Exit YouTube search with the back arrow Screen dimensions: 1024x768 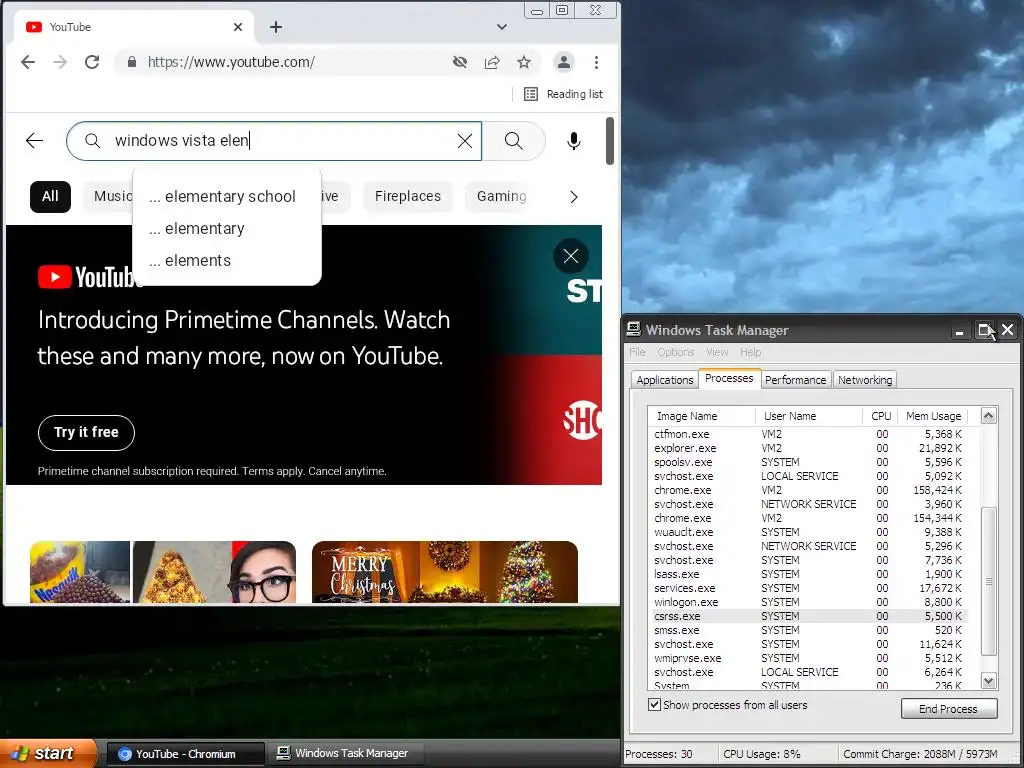coord(34,140)
